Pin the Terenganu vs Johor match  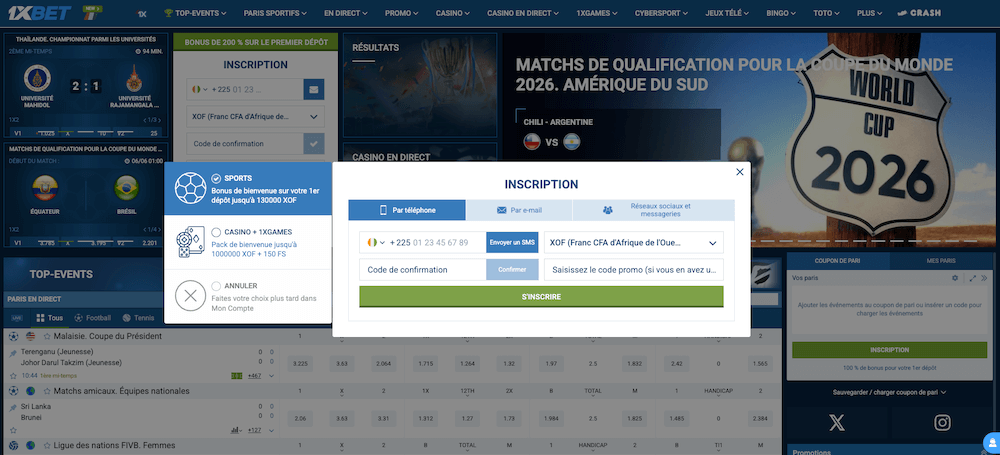click(13, 353)
